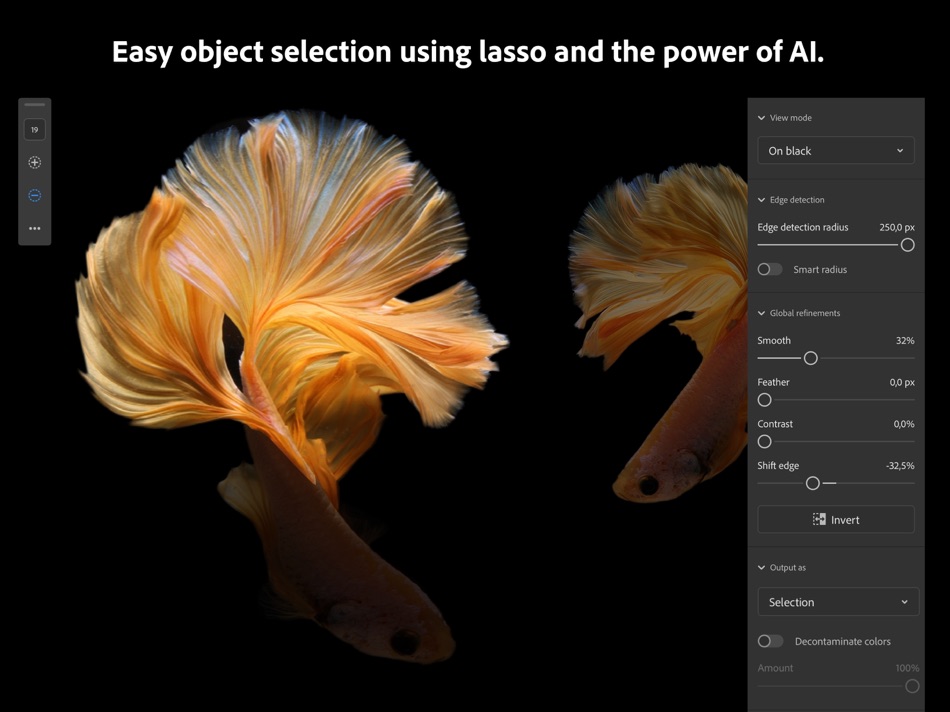
Task: Click the Contrast slider handle
Action: [765, 442]
